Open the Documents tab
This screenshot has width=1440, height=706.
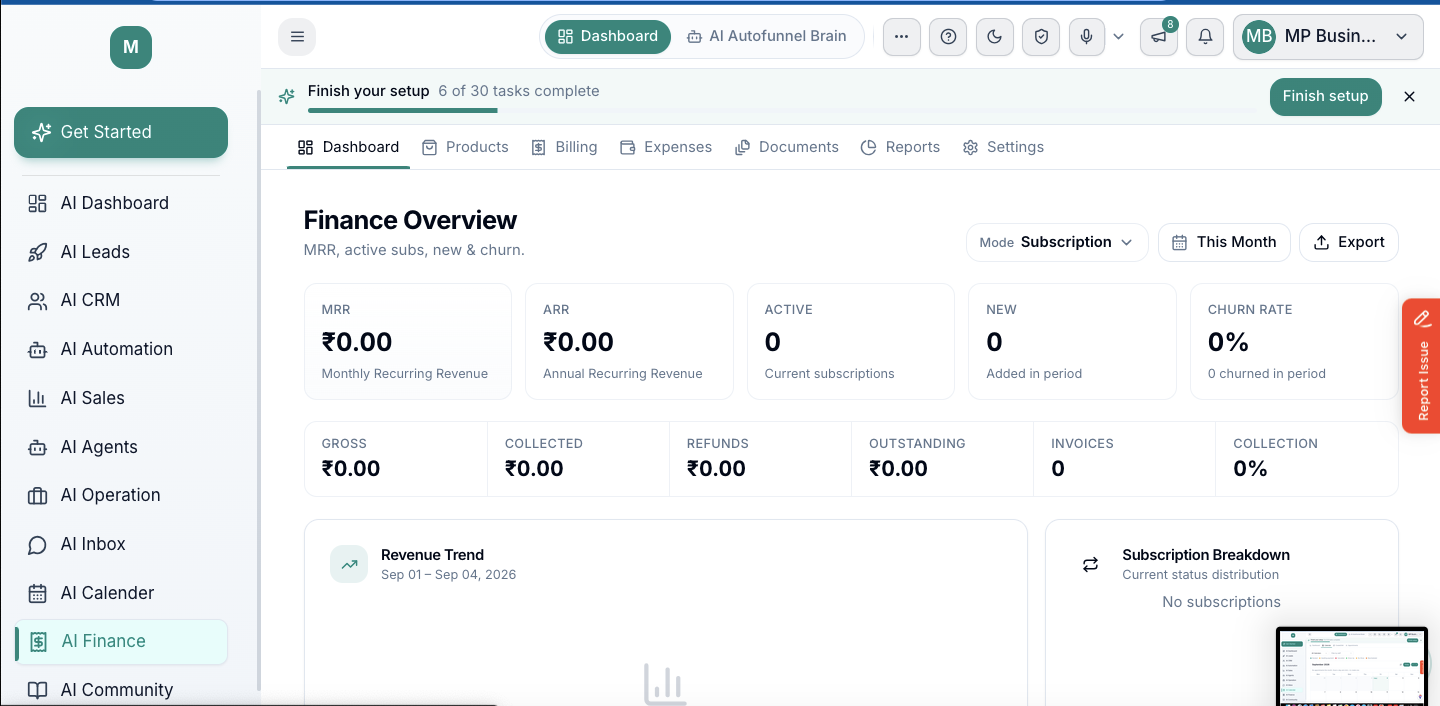click(787, 147)
